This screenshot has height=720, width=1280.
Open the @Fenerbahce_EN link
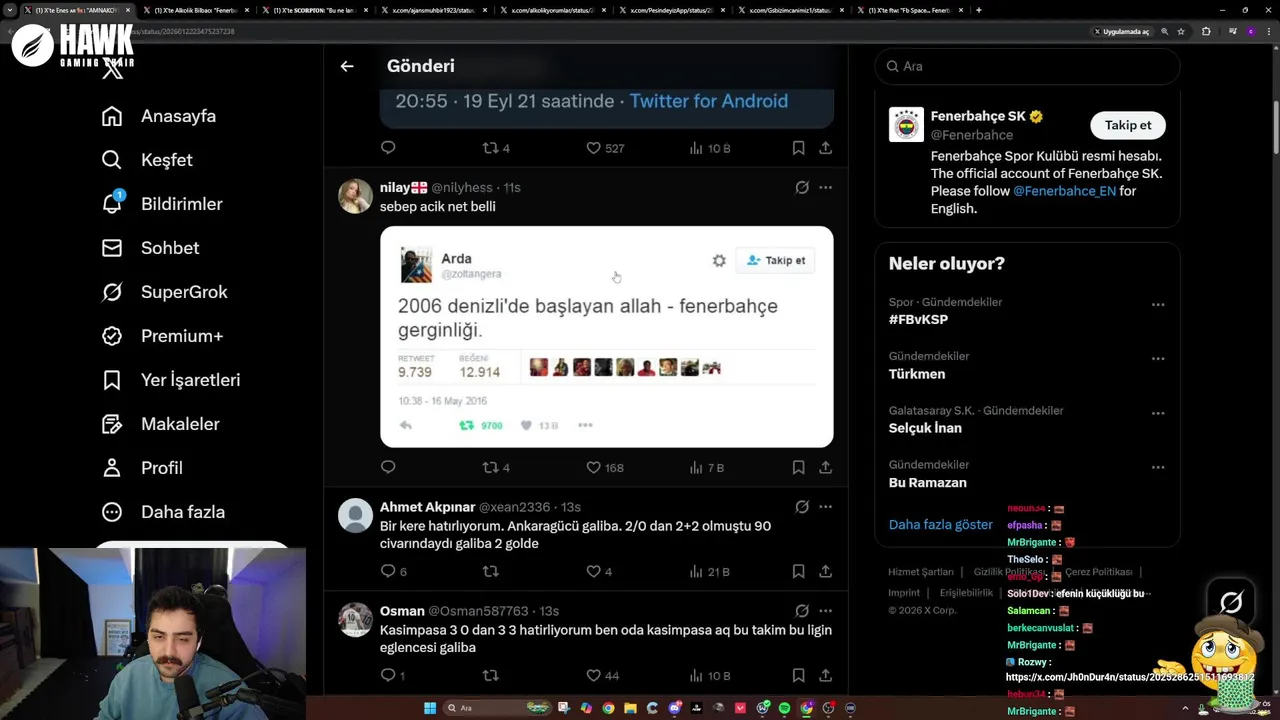(x=1064, y=191)
